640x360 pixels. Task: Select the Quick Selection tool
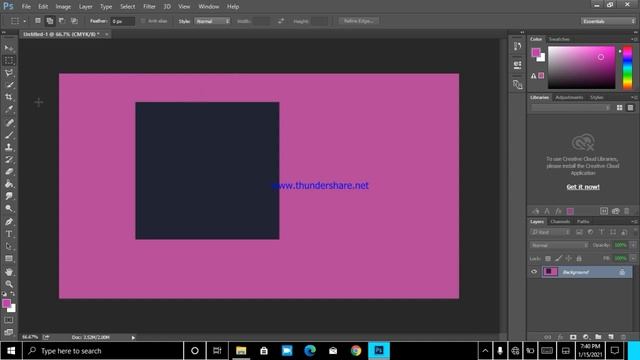[9, 85]
